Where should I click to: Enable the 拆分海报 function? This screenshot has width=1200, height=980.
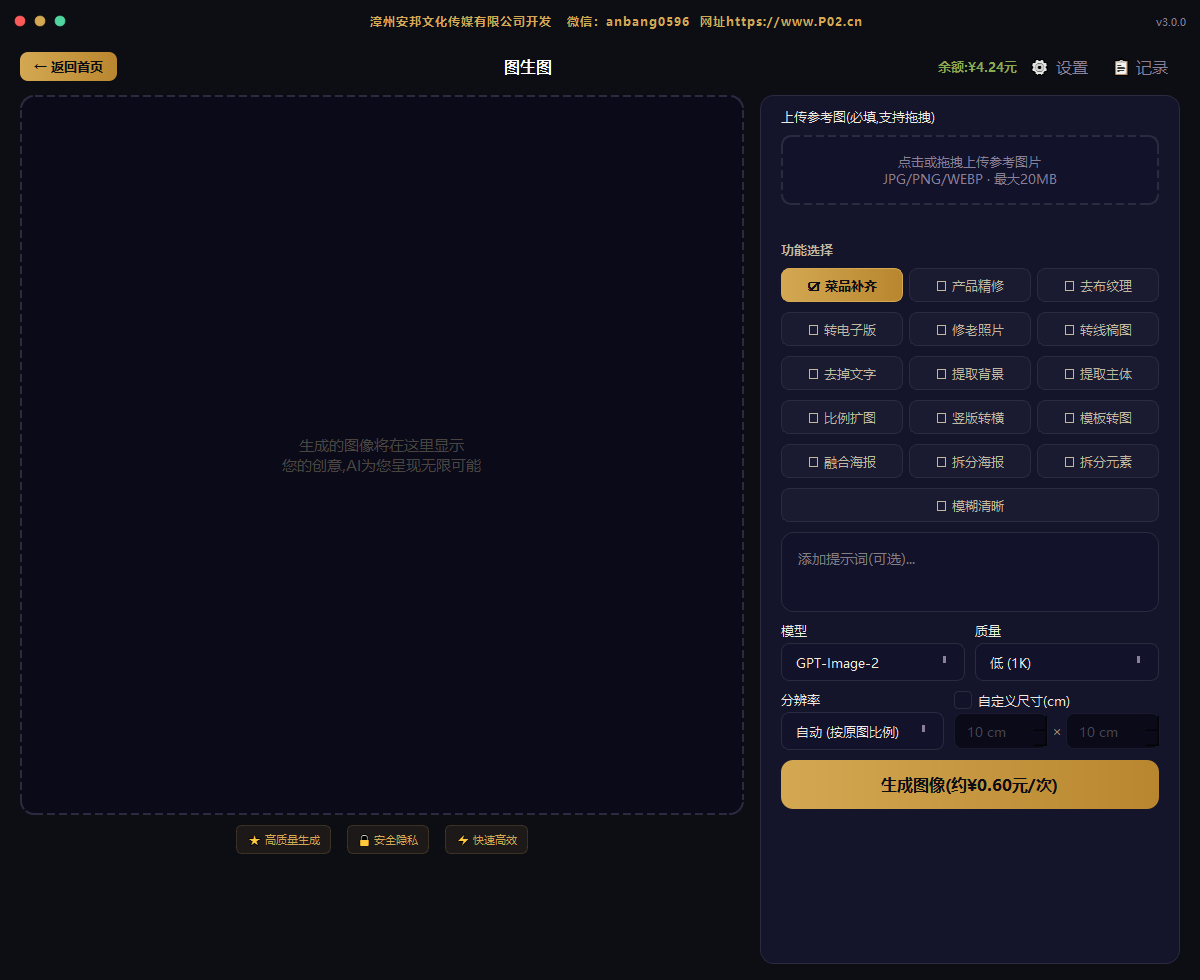coord(970,461)
